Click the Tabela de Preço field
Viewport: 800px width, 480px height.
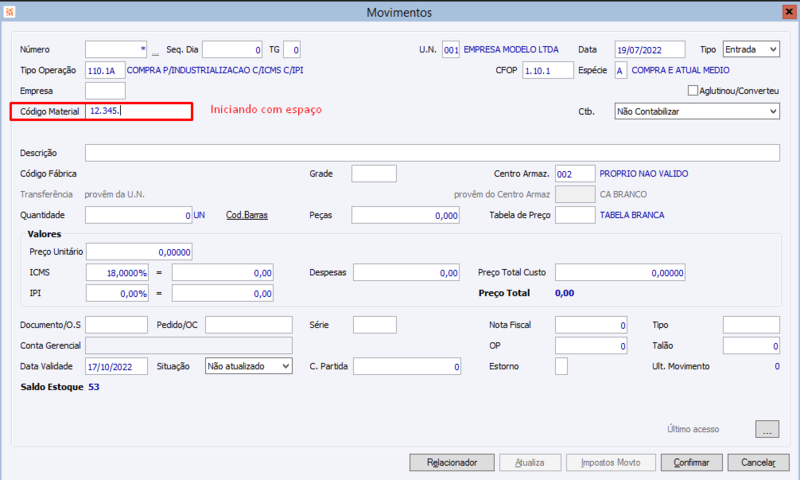[x=575, y=215]
